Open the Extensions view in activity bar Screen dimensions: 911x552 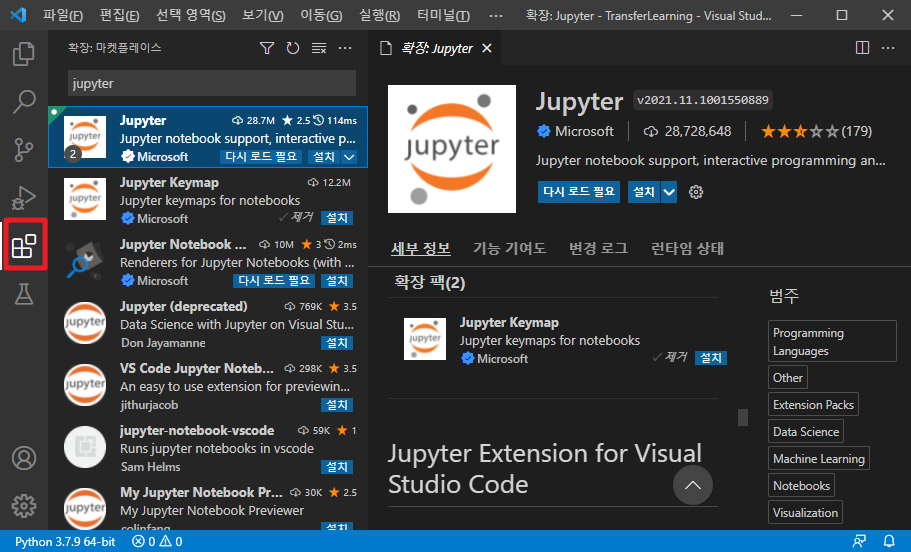coord(24,246)
